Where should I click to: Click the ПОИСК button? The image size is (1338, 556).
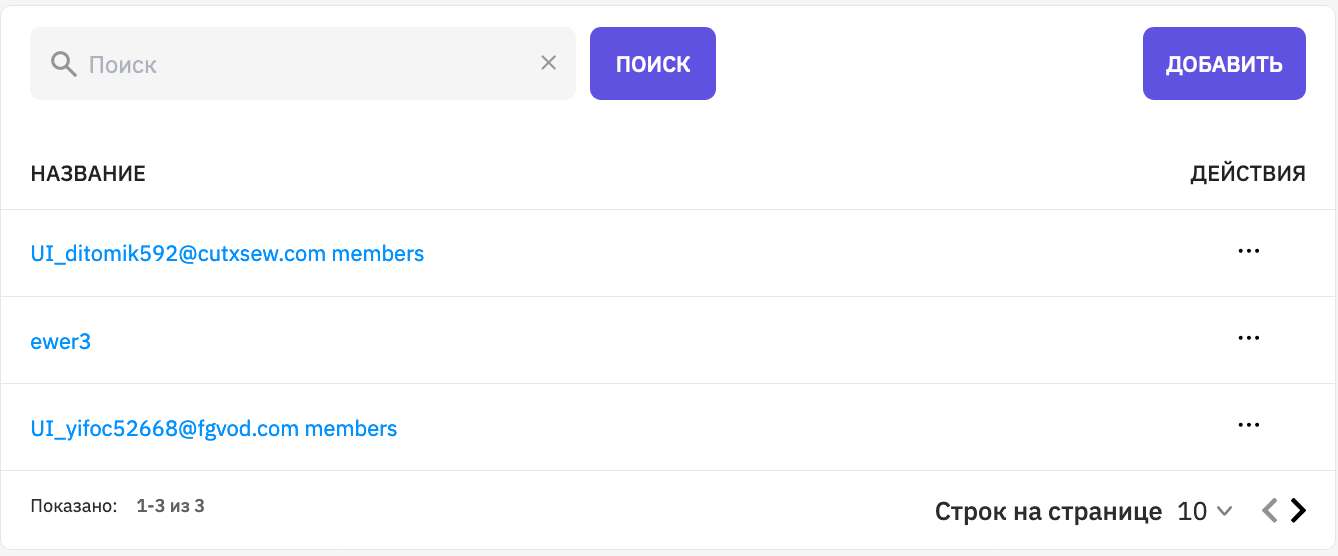[x=653, y=64]
